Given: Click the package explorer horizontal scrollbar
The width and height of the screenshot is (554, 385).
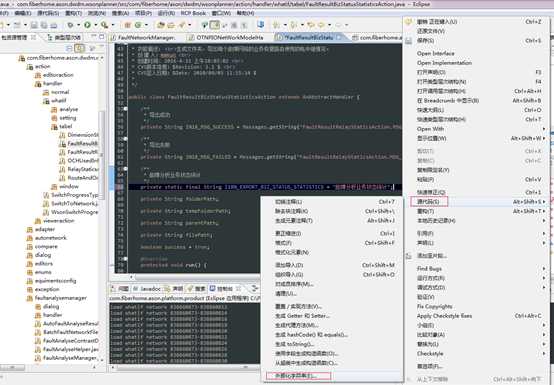Looking at the screenshot, I should (x=13, y=368).
